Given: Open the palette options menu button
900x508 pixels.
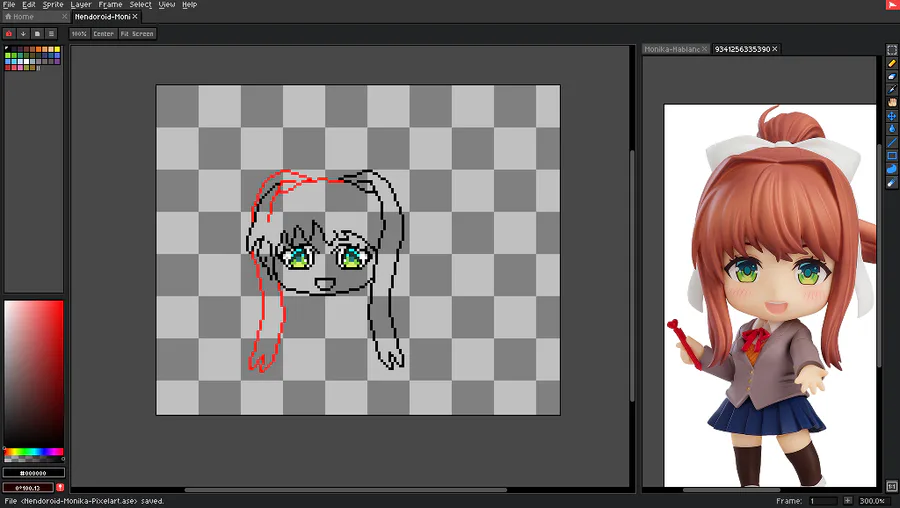Looking at the screenshot, I should (51, 34).
